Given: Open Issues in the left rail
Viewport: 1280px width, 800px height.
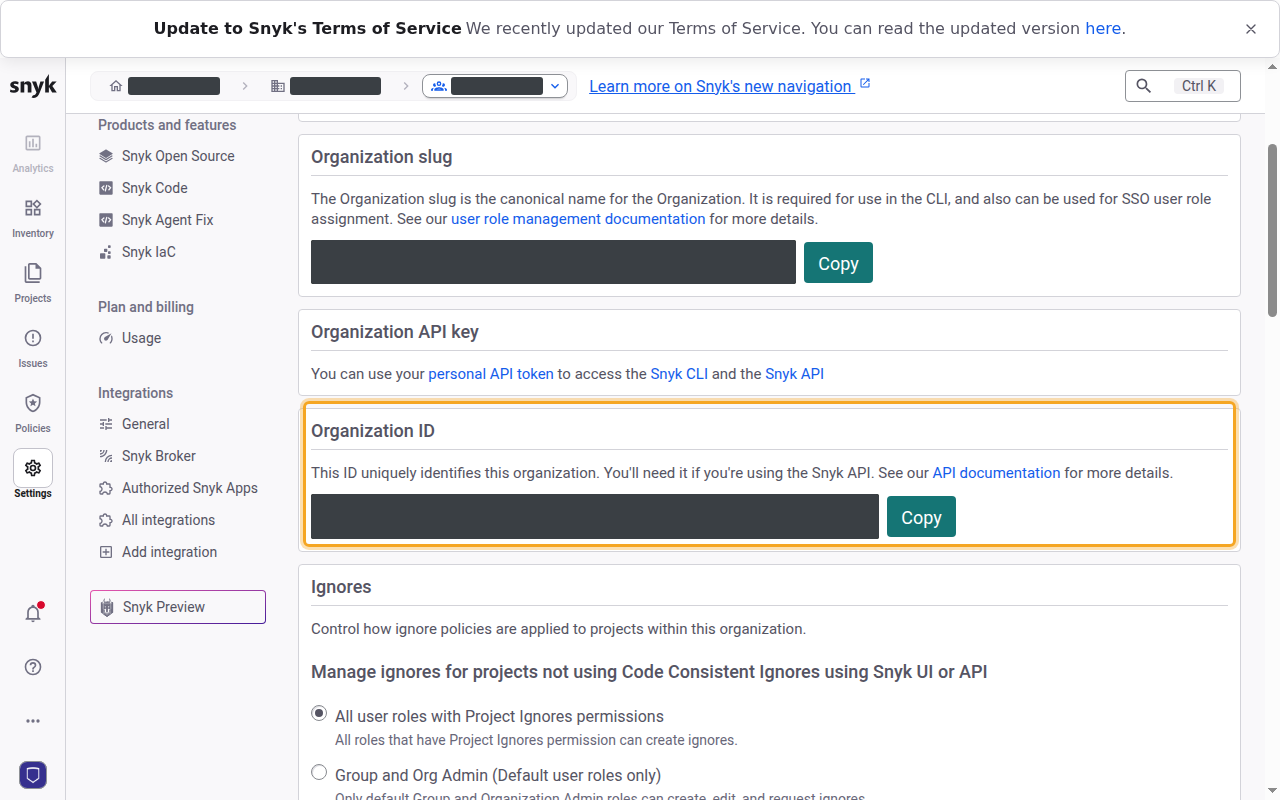Looking at the screenshot, I should (x=33, y=348).
